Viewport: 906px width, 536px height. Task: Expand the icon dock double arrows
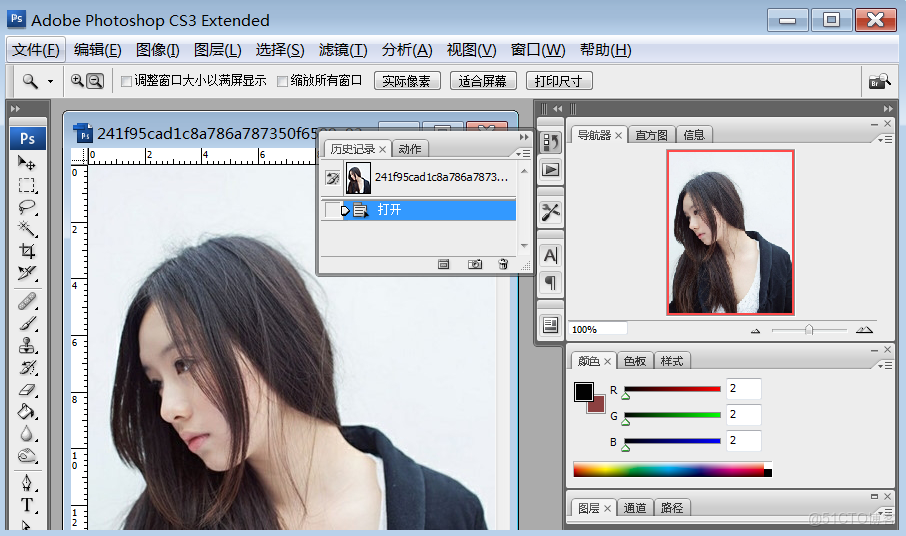[x=557, y=109]
